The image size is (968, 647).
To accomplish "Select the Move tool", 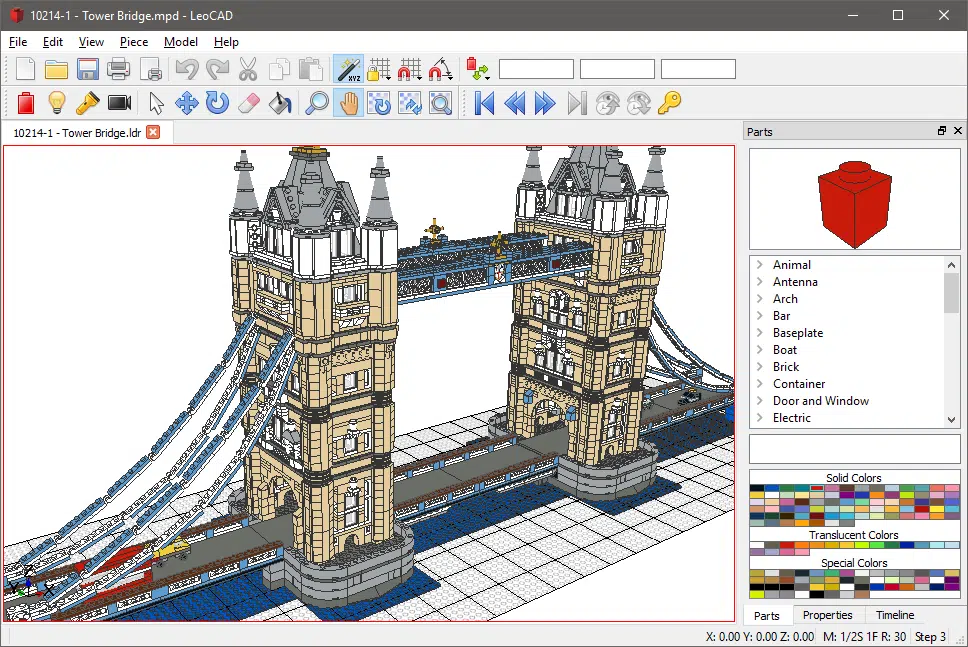I will [186, 103].
